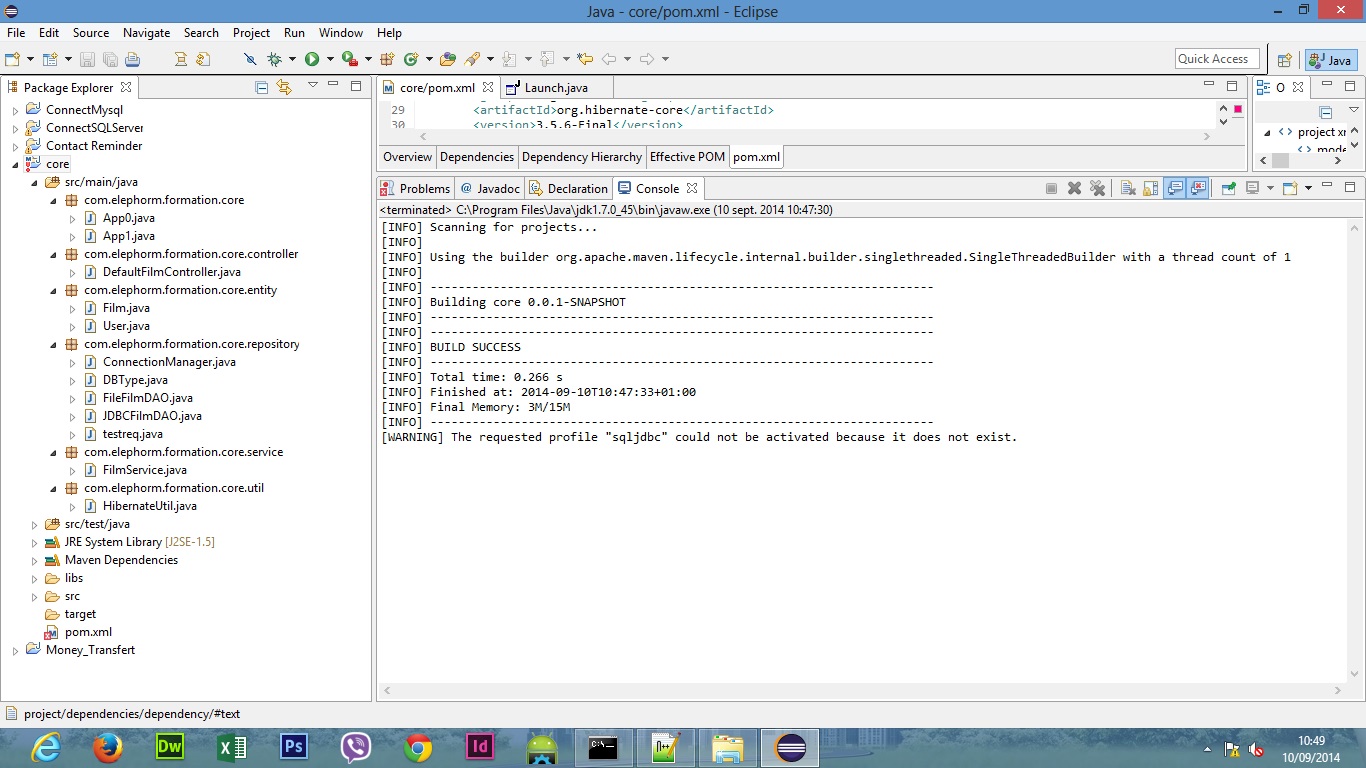The width and height of the screenshot is (1366, 768).
Task: Click the New Java Class icon
Action: point(410,59)
